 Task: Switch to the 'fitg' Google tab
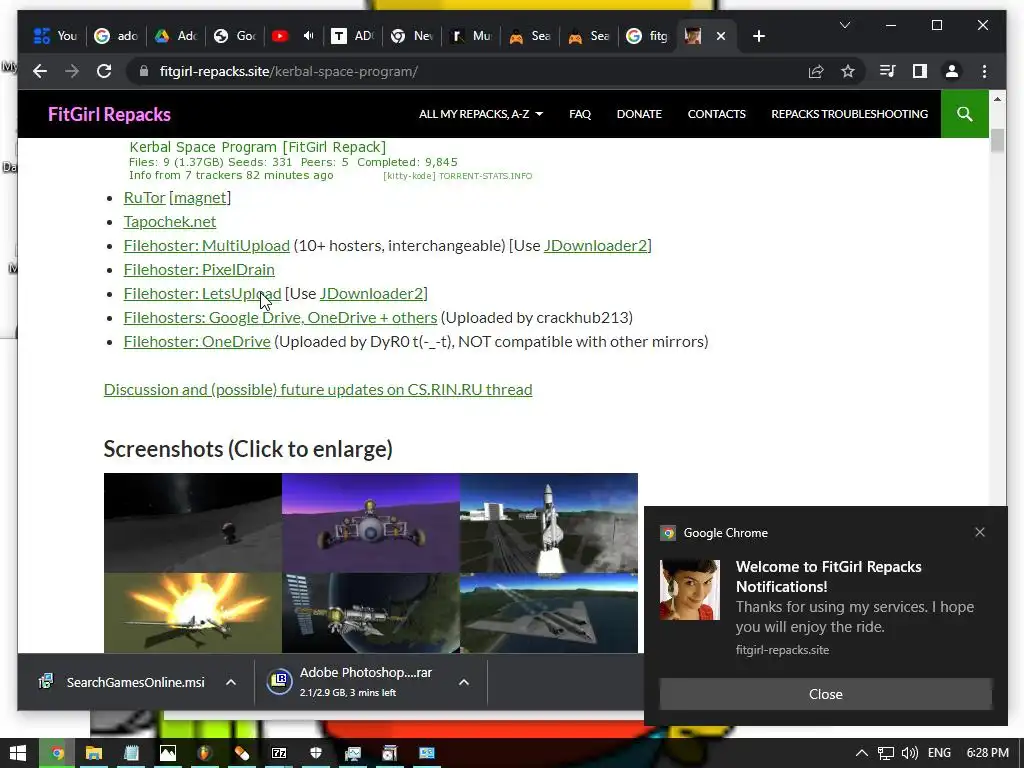tap(648, 36)
